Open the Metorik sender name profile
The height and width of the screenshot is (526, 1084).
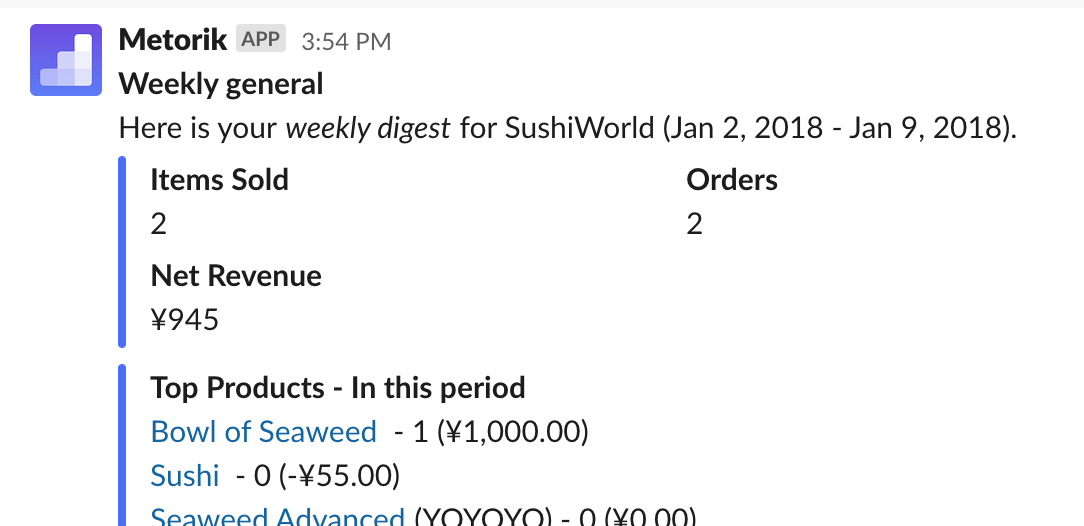click(x=172, y=40)
